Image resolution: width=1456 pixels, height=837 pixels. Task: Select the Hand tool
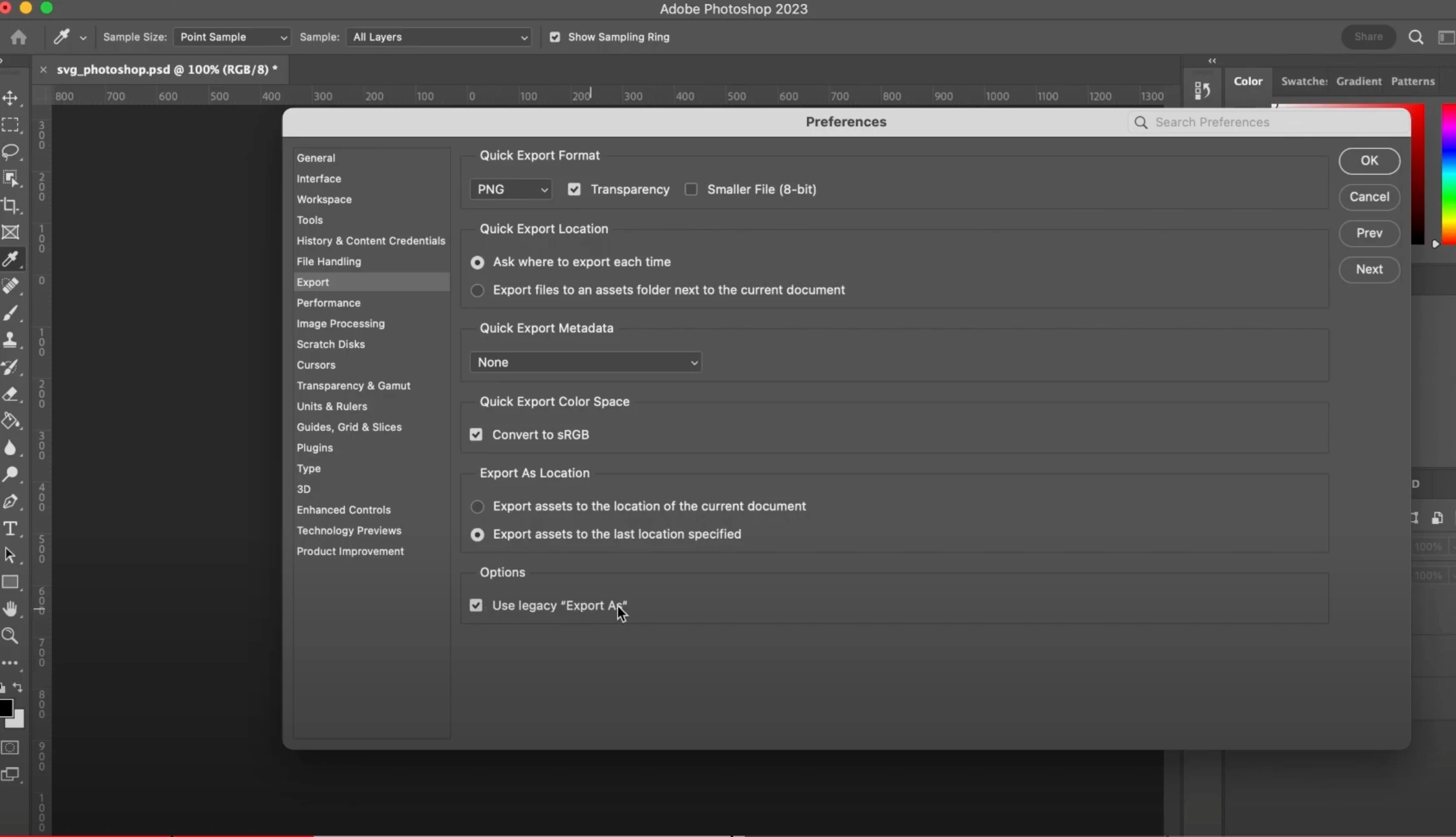10,609
